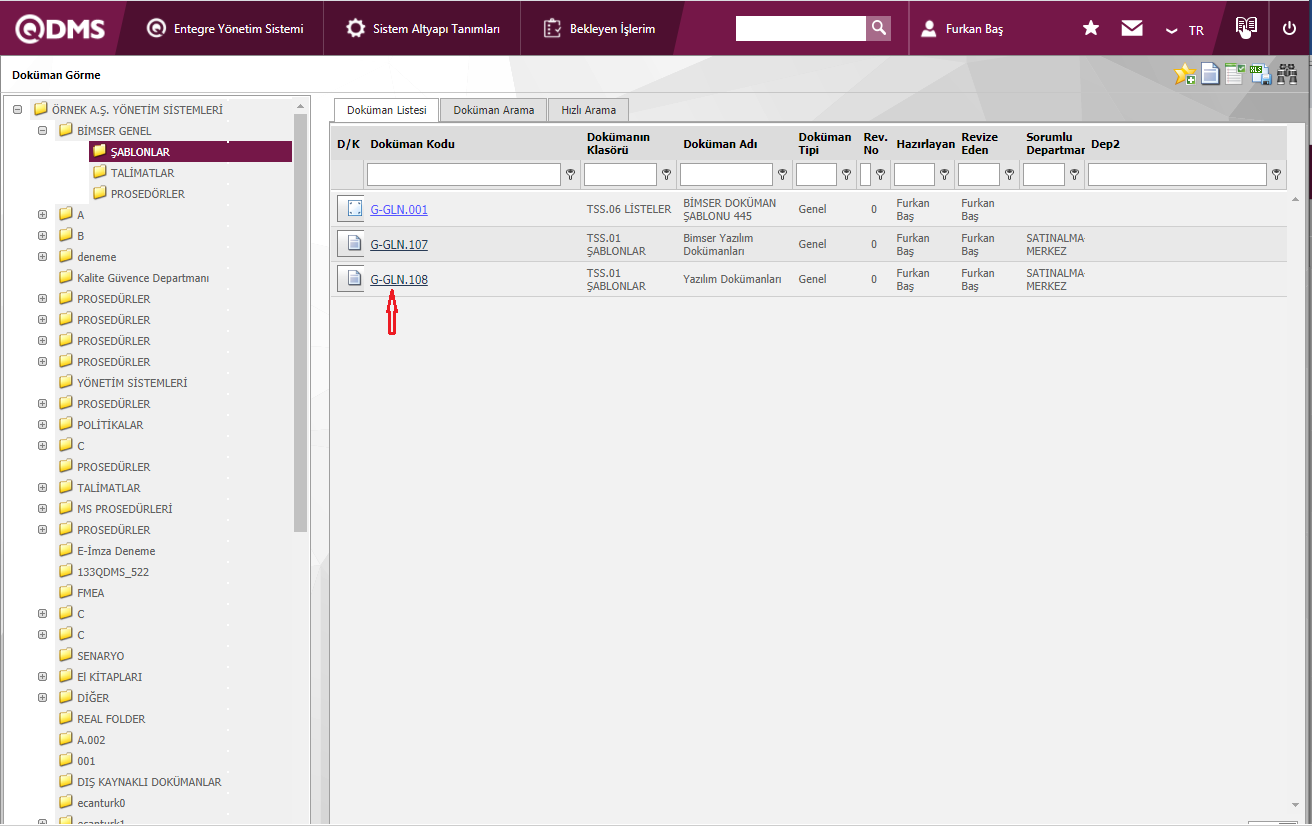Select the PROSEDÖRLER folder under BİMSER GENEL

(148, 194)
